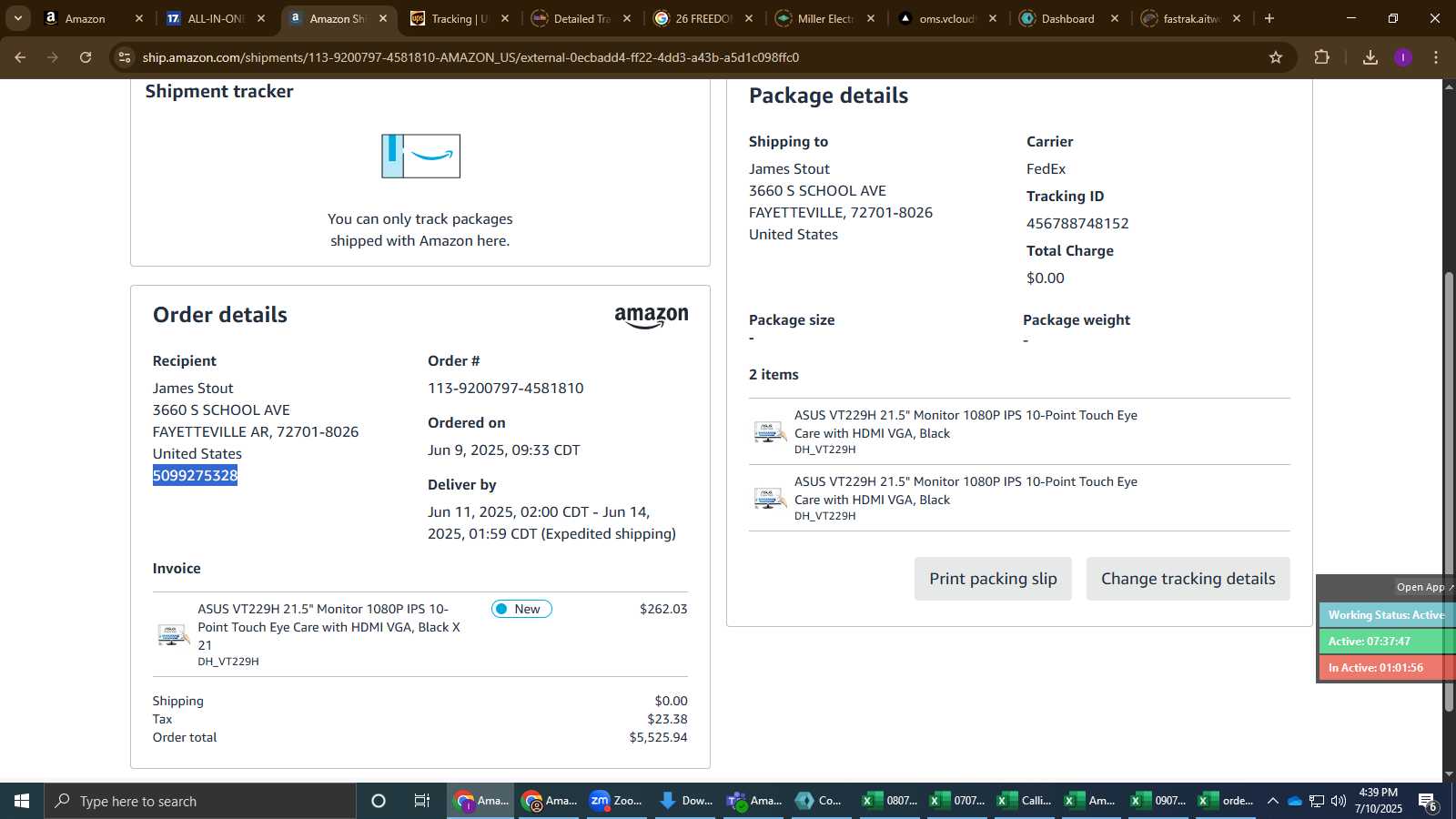Switch to the ALL-IN-ONE tab
The width and height of the screenshot is (1456, 819).
(215, 18)
